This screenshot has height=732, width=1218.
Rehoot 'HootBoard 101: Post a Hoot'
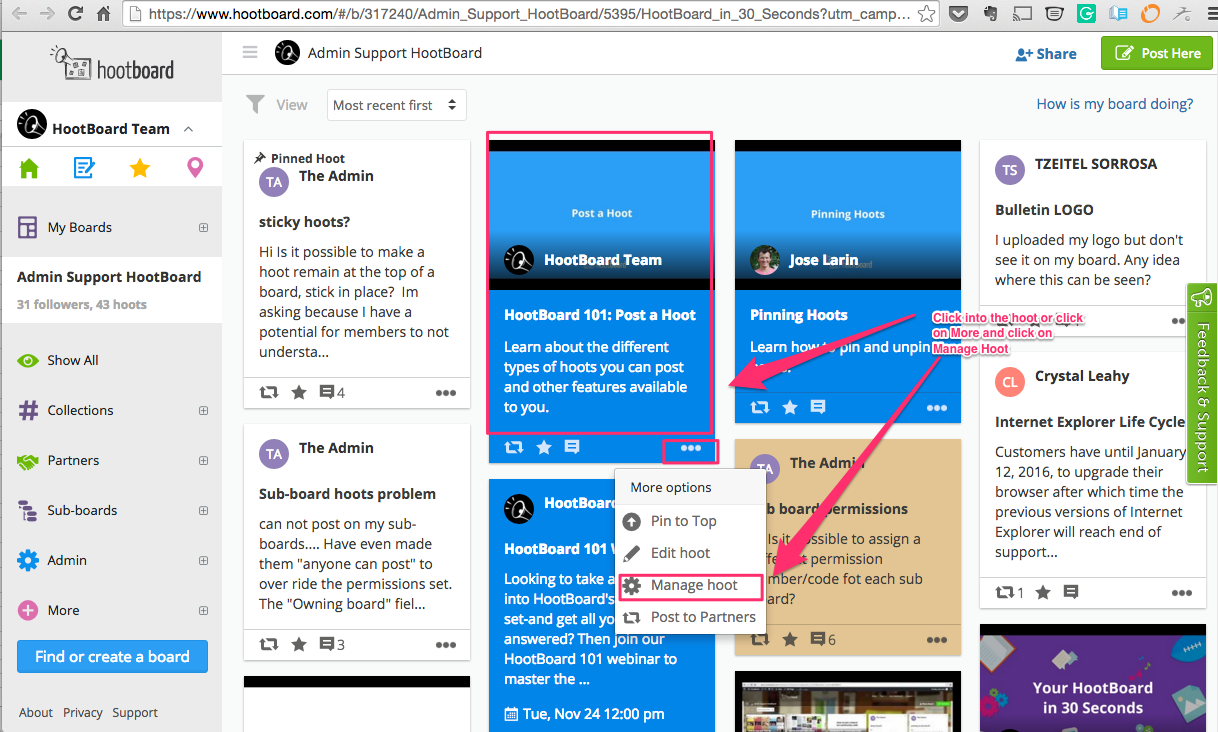coord(514,448)
